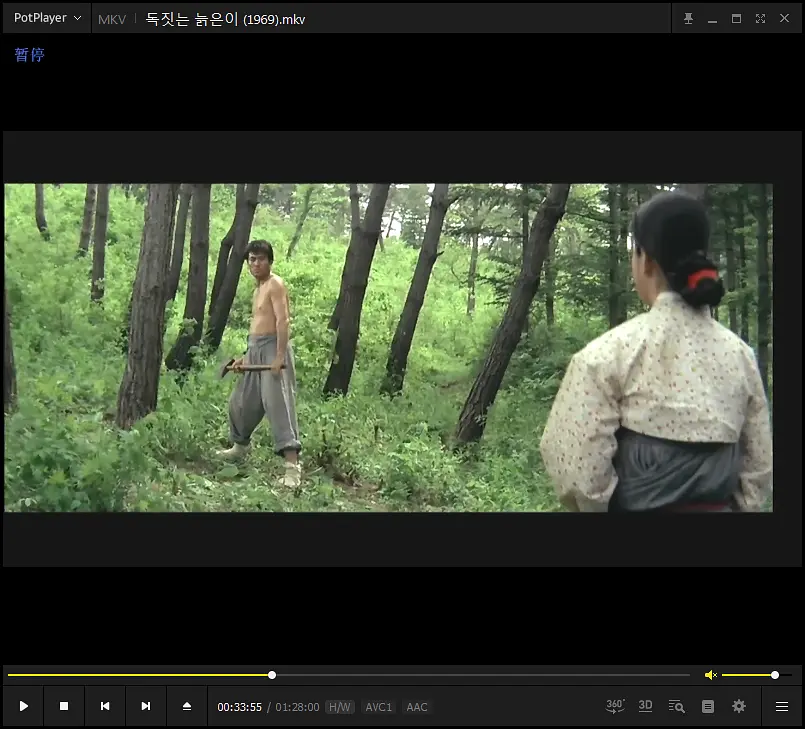Open the chapter/bookmark list icon
This screenshot has height=729, width=805.
[x=708, y=706]
